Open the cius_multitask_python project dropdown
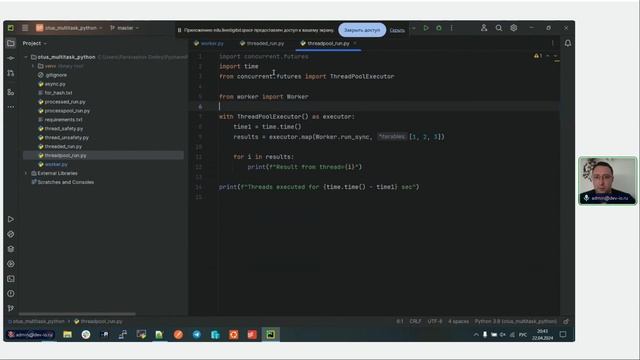The width and height of the screenshot is (640, 360). (x=69, y=28)
